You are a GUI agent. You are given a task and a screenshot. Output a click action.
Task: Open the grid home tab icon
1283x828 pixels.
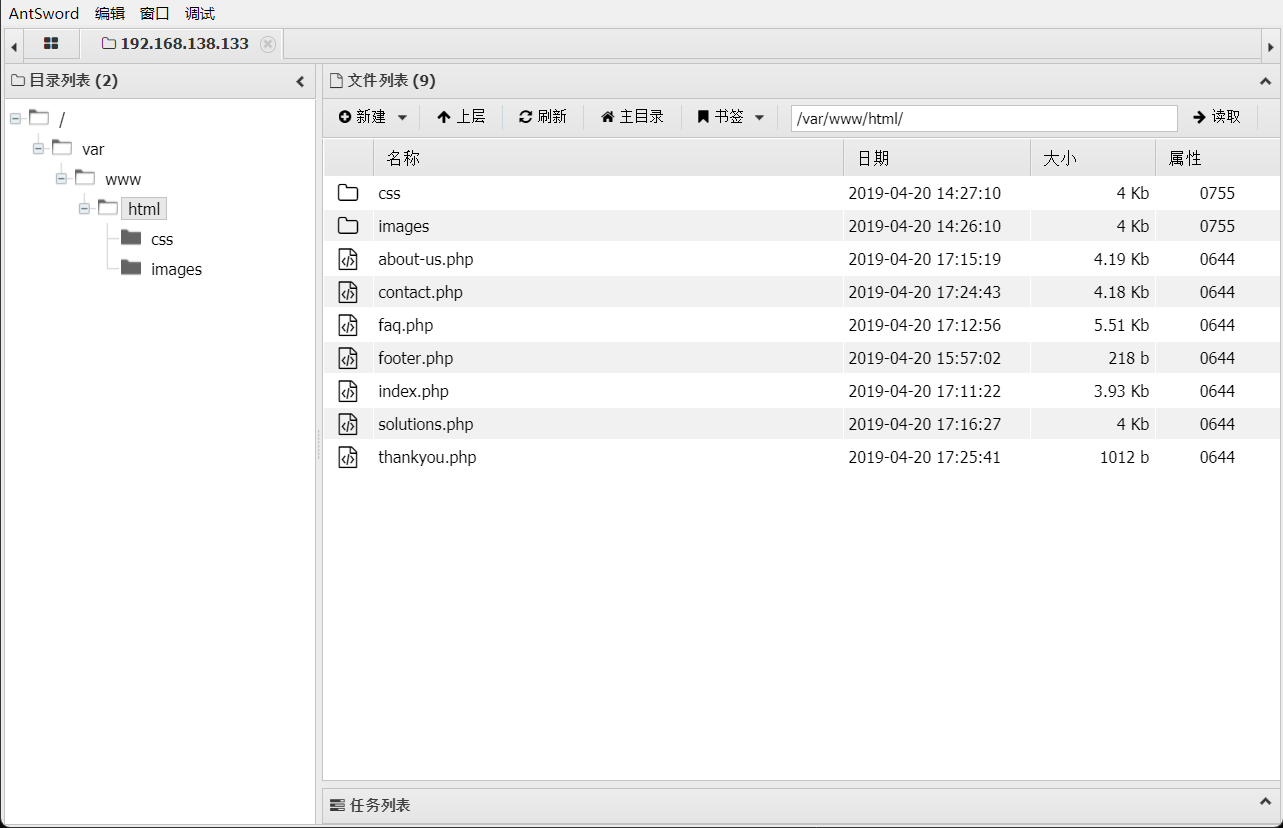pyautogui.click(x=51, y=44)
